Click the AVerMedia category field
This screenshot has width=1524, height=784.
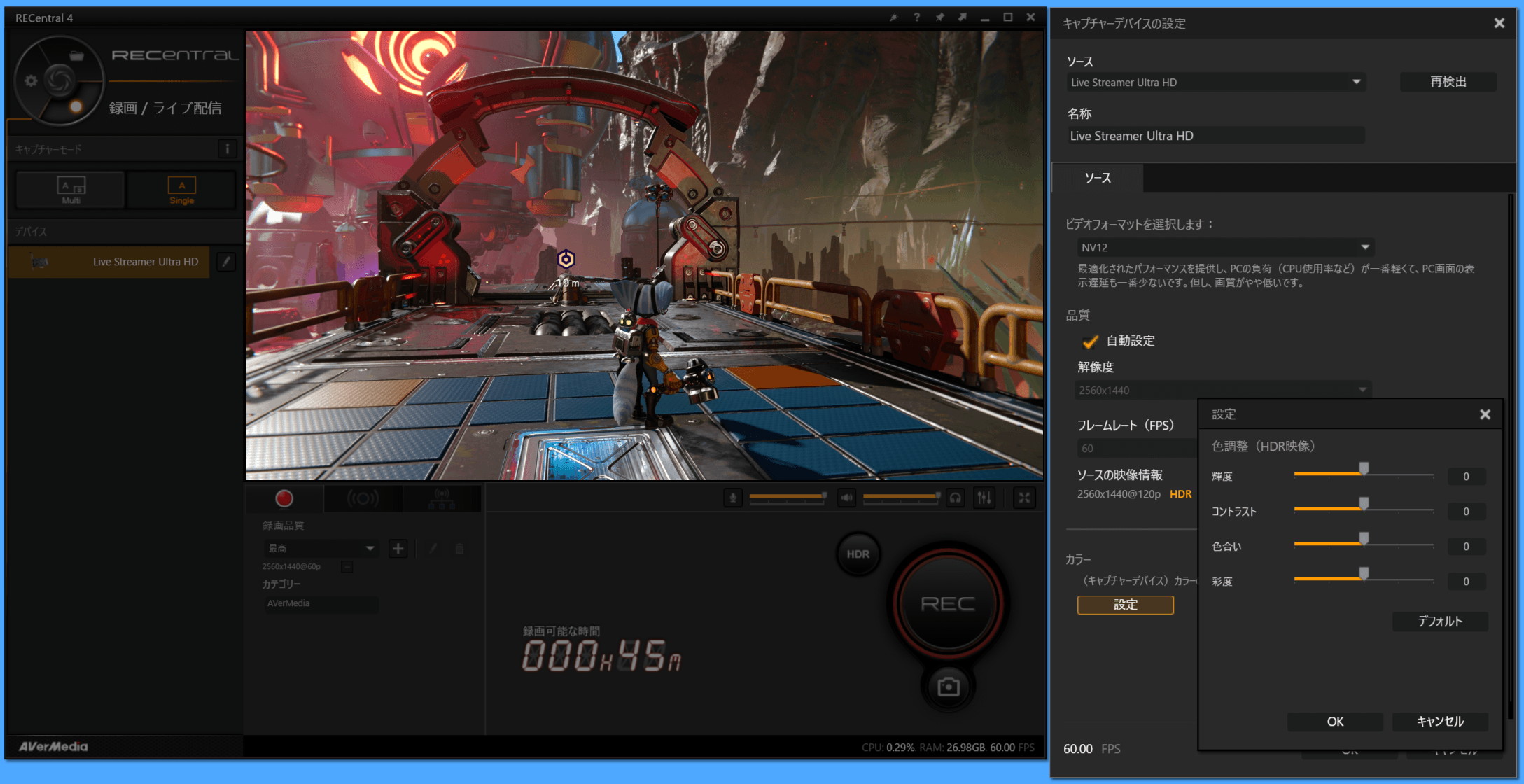point(321,603)
